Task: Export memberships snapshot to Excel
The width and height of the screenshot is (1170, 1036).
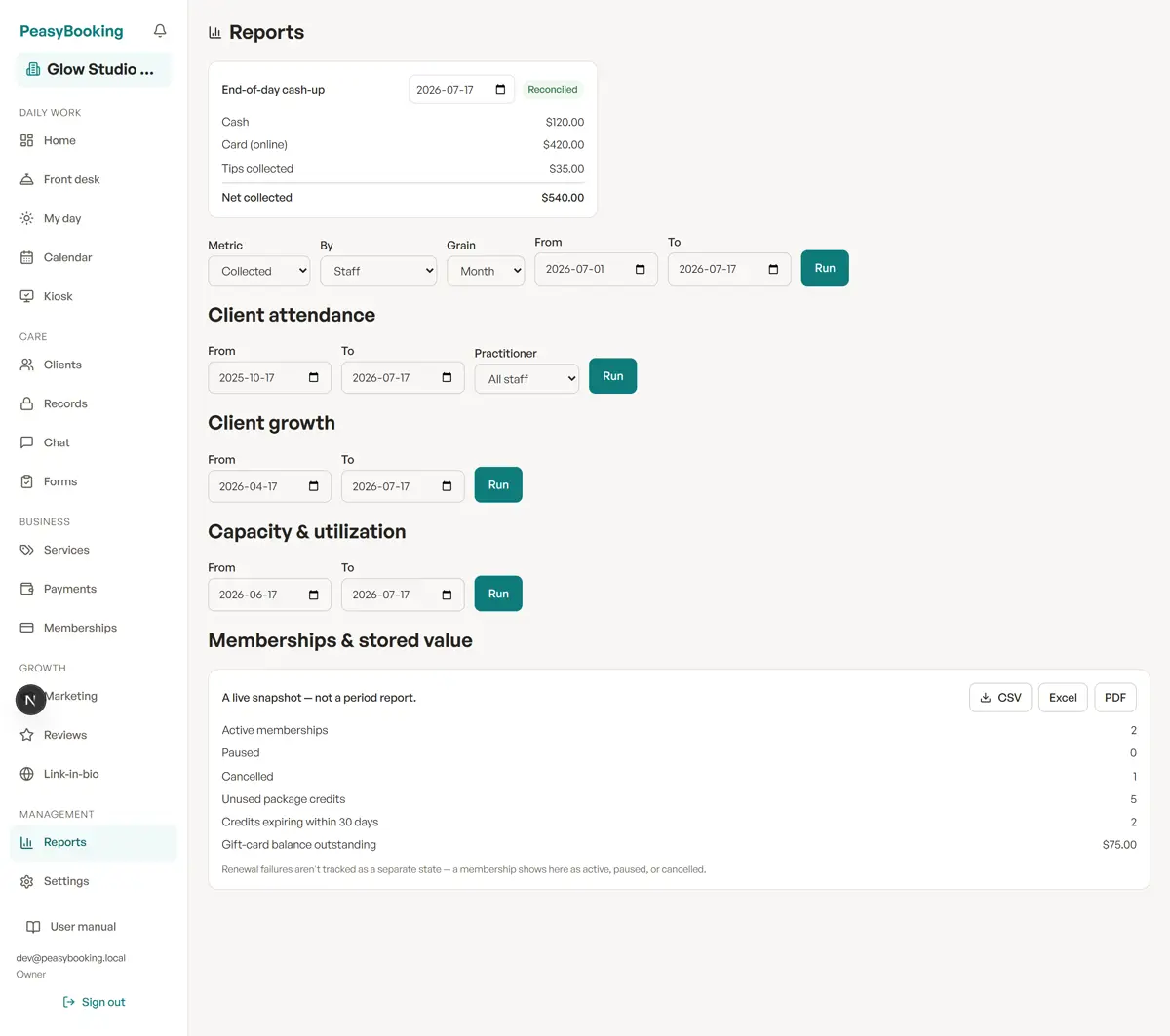Action: click(1063, 698)
